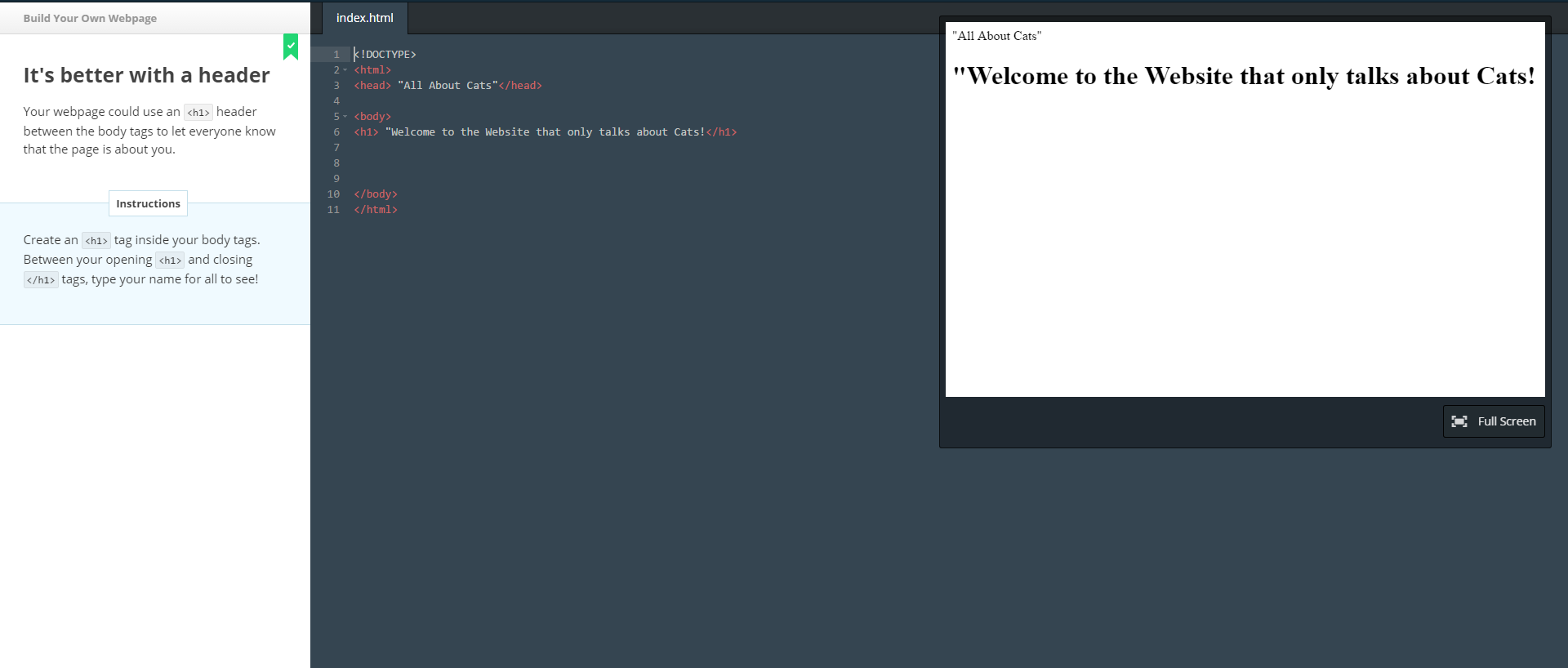Click the "It's better with a header" heading

point(146,75)
